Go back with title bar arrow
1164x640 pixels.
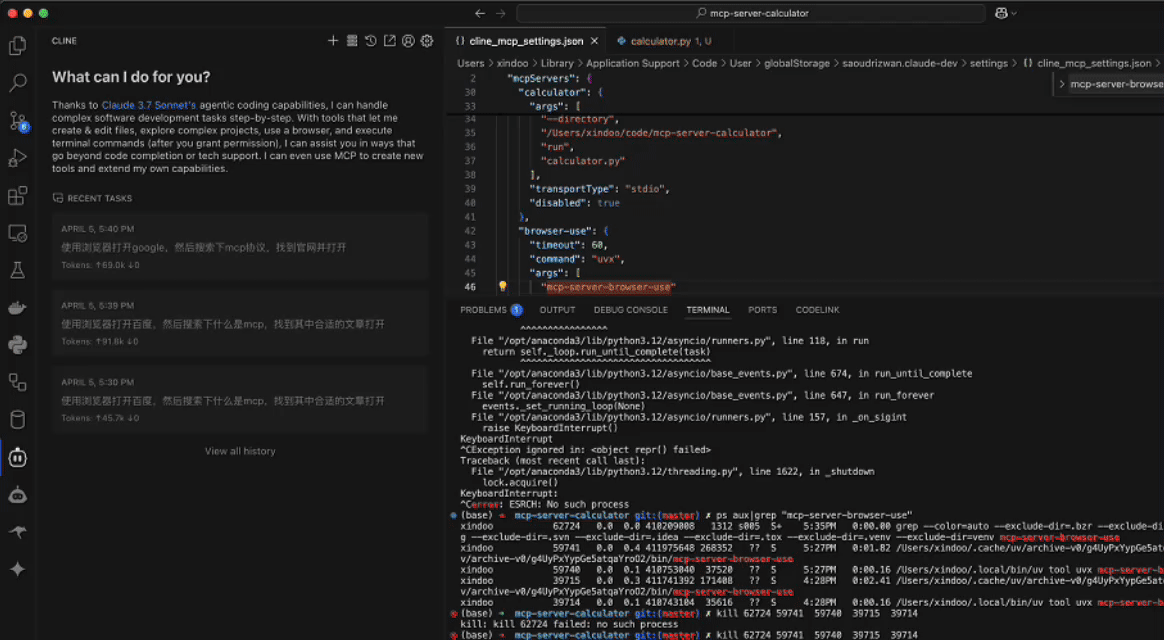click(480, 13)
